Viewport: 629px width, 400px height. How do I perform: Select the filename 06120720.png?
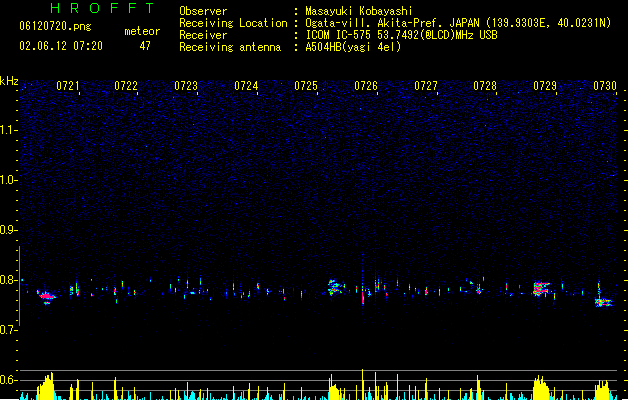point(55,26)
